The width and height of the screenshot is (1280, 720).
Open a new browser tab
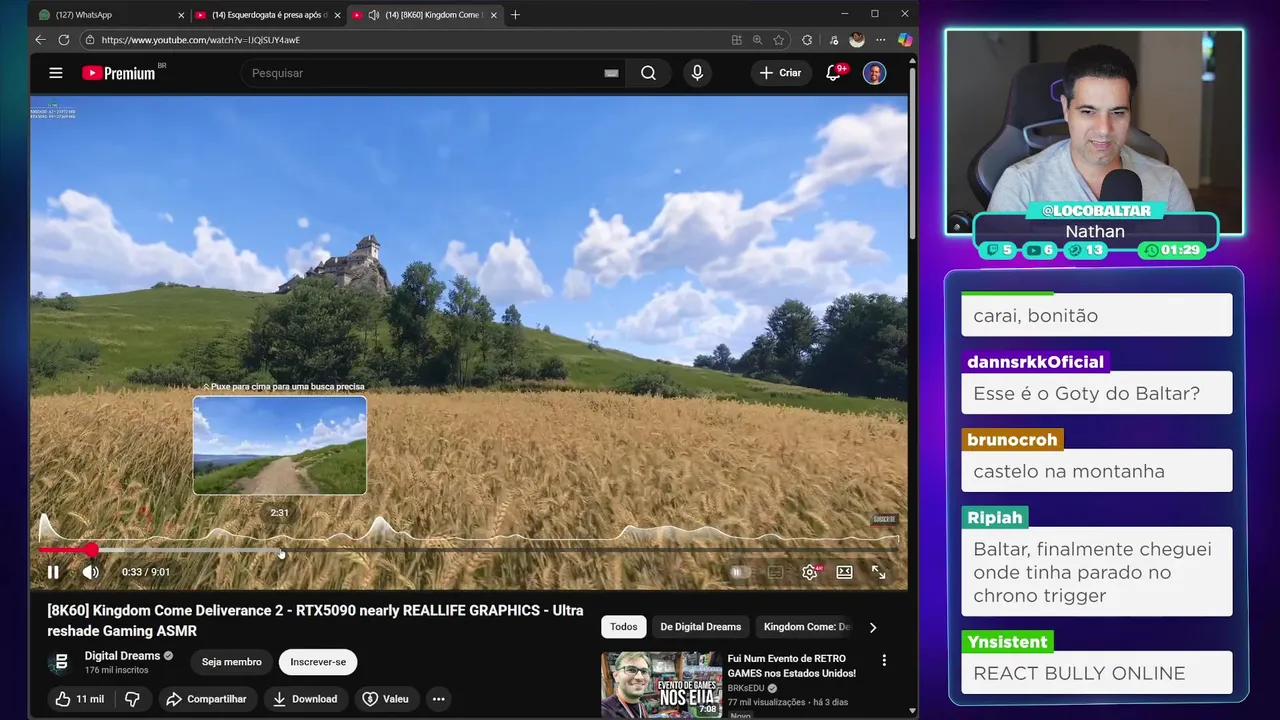(x=515, y=15)
